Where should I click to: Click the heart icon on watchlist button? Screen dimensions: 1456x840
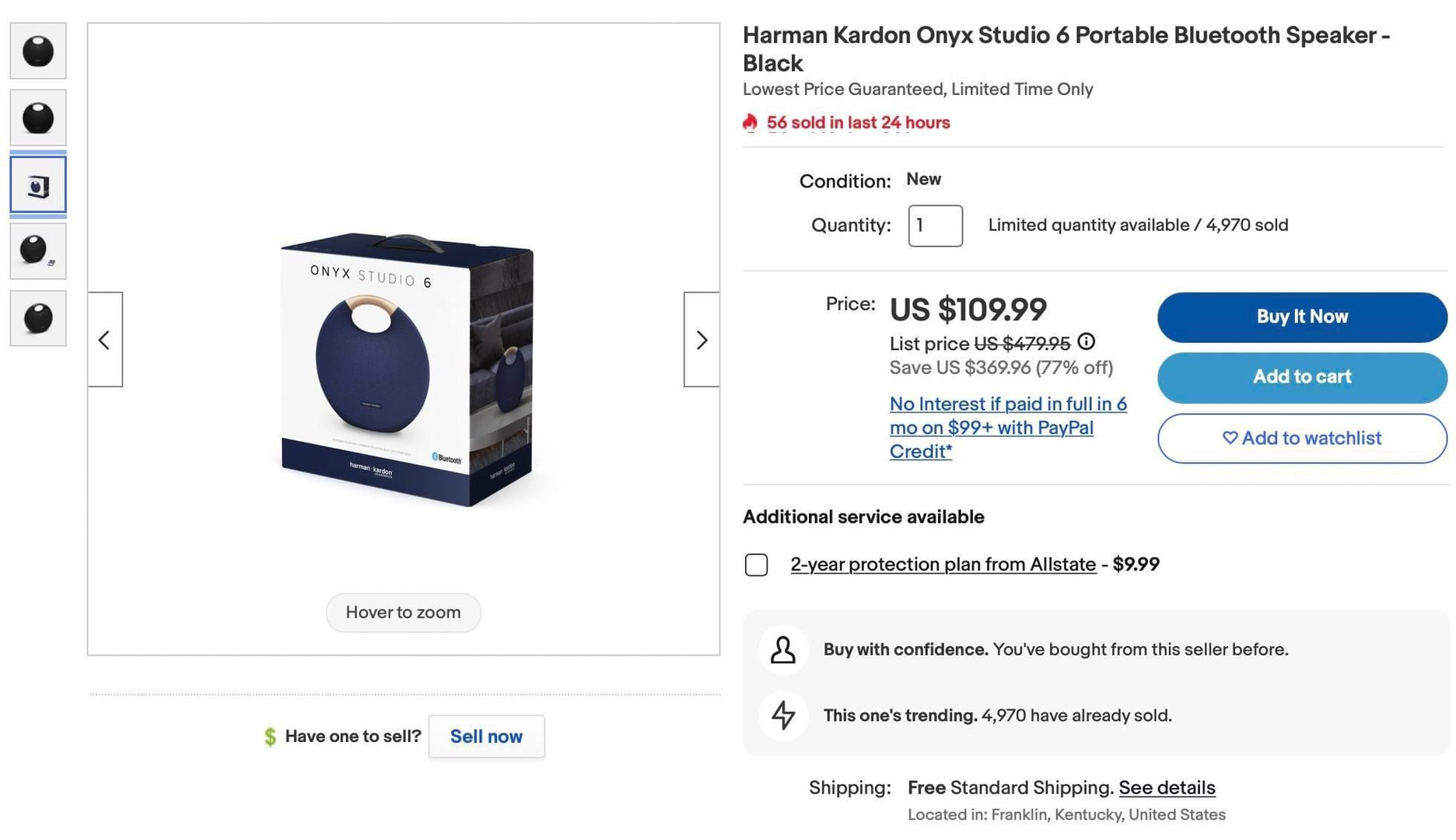click(x=1230, y=438)
